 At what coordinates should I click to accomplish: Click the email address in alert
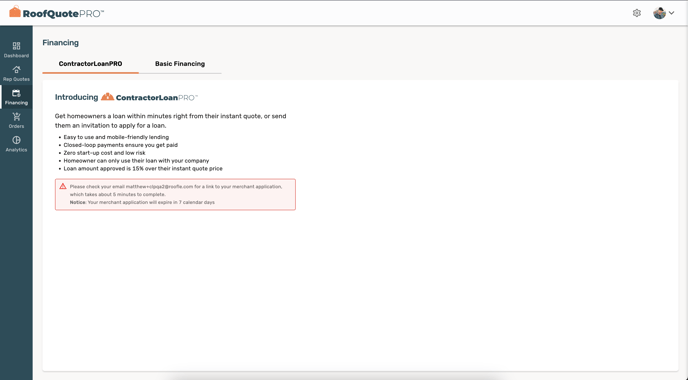159,186
